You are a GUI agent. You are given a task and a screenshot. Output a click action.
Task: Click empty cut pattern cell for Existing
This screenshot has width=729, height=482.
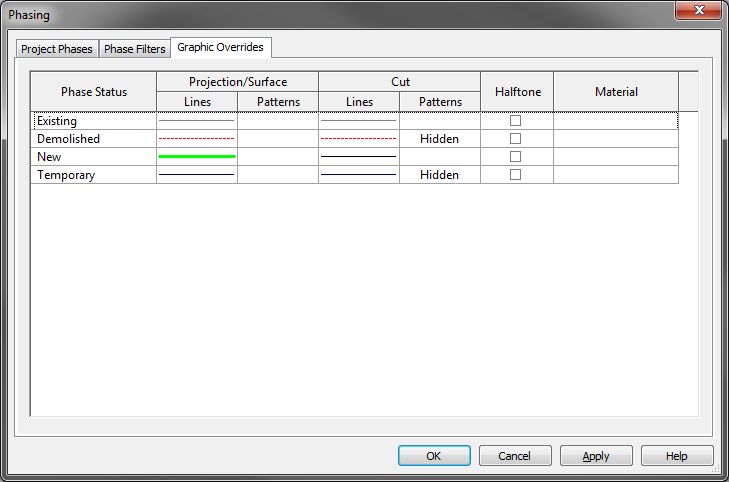coord(440,121)
